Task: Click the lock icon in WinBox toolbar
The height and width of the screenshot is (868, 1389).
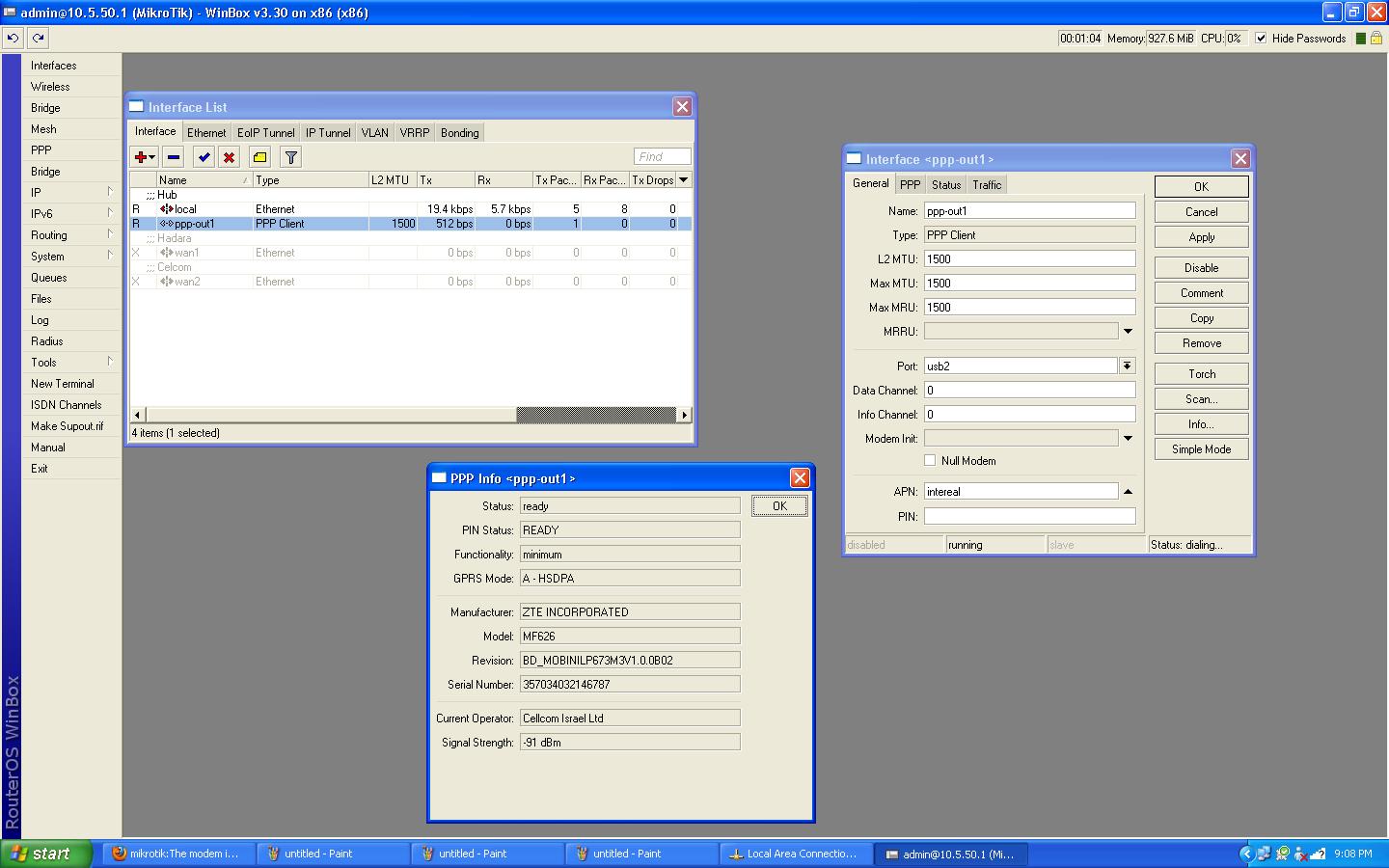Action: click(1376, 39)
